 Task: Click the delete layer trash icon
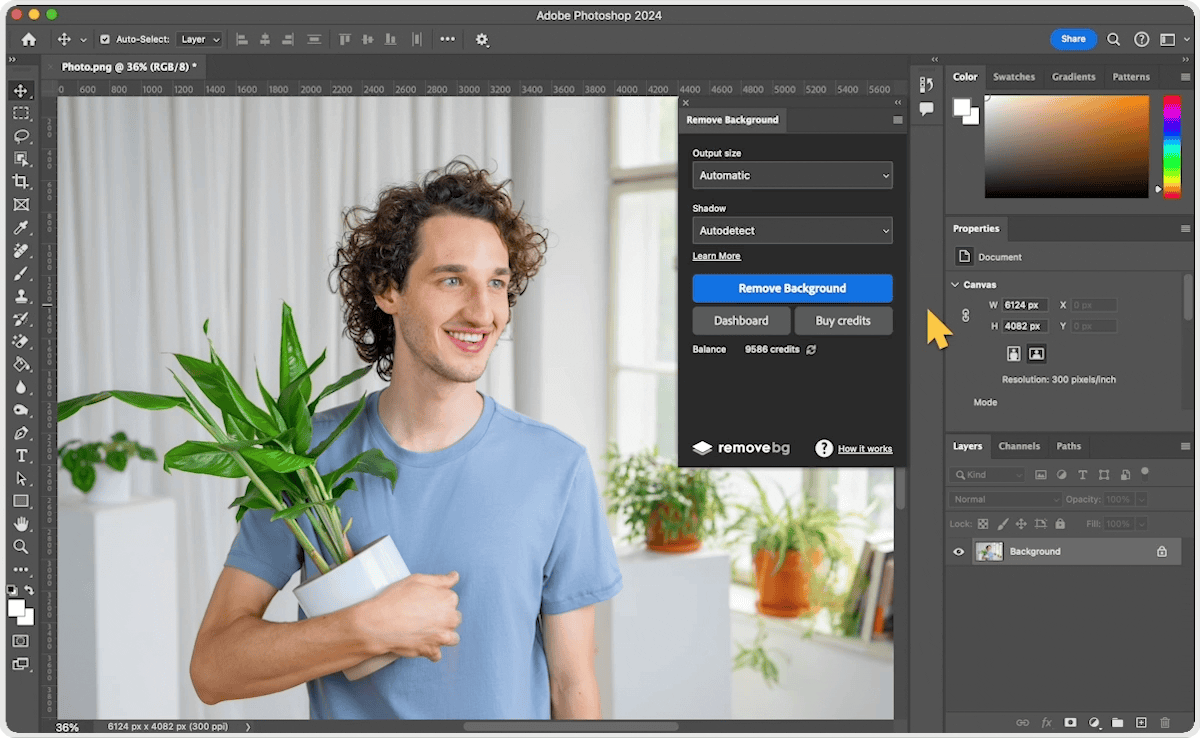coord(1164,722)
